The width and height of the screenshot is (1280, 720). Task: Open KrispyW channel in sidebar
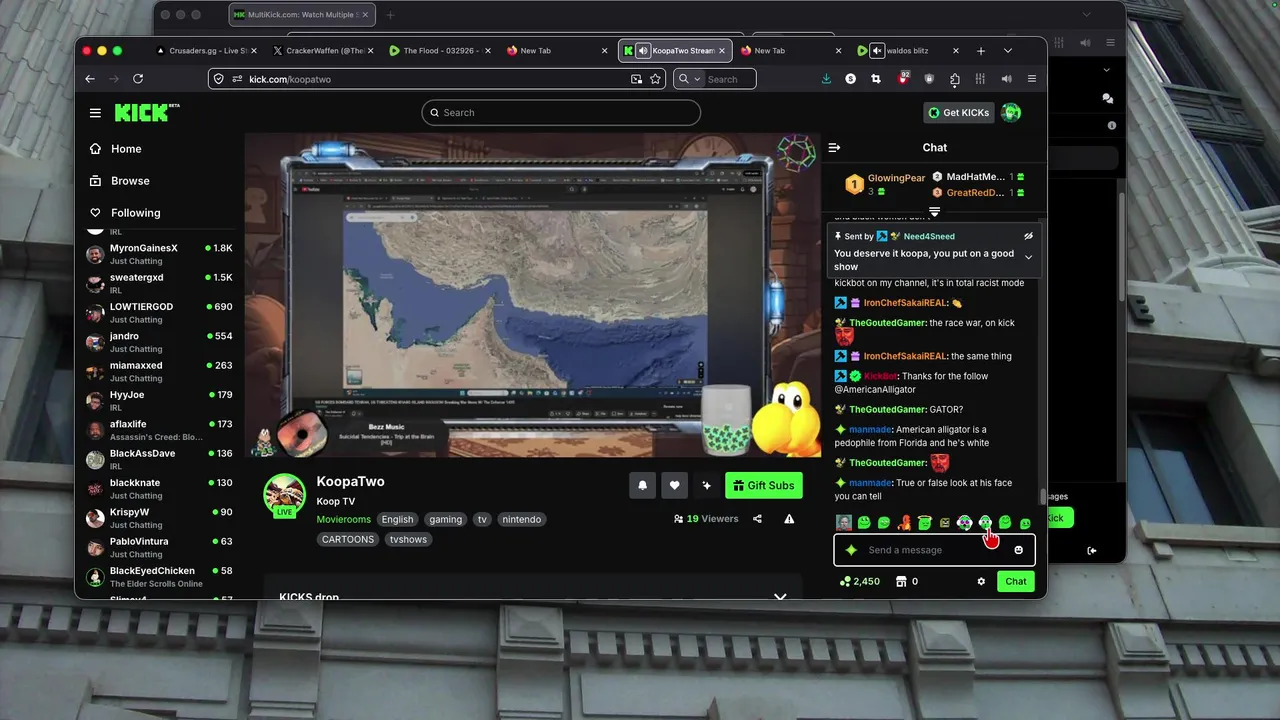coord(160,518)
